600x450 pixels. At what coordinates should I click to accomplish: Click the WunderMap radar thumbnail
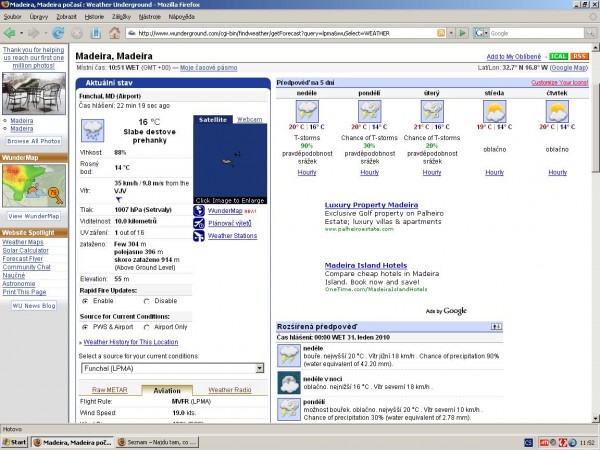coord(34,186)
